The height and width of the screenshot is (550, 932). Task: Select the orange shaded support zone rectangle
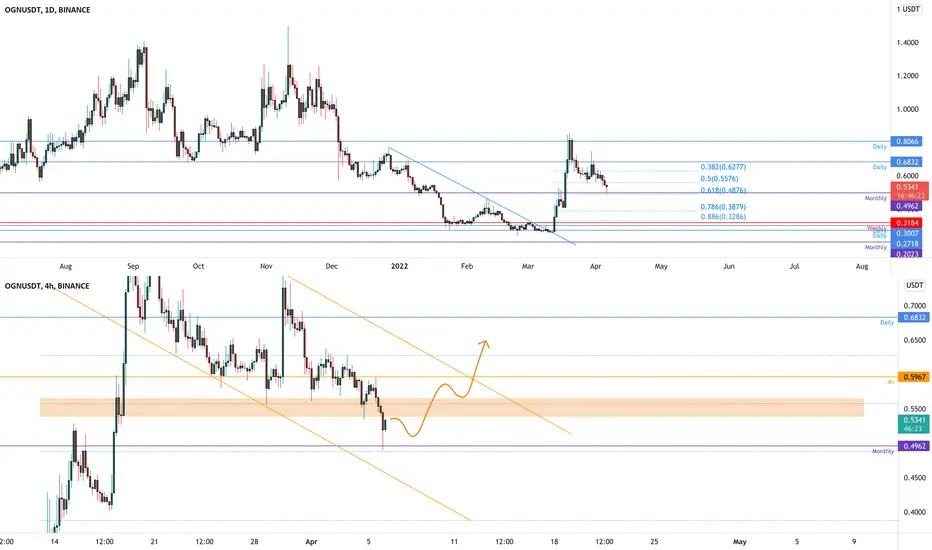tap(452, 407)
